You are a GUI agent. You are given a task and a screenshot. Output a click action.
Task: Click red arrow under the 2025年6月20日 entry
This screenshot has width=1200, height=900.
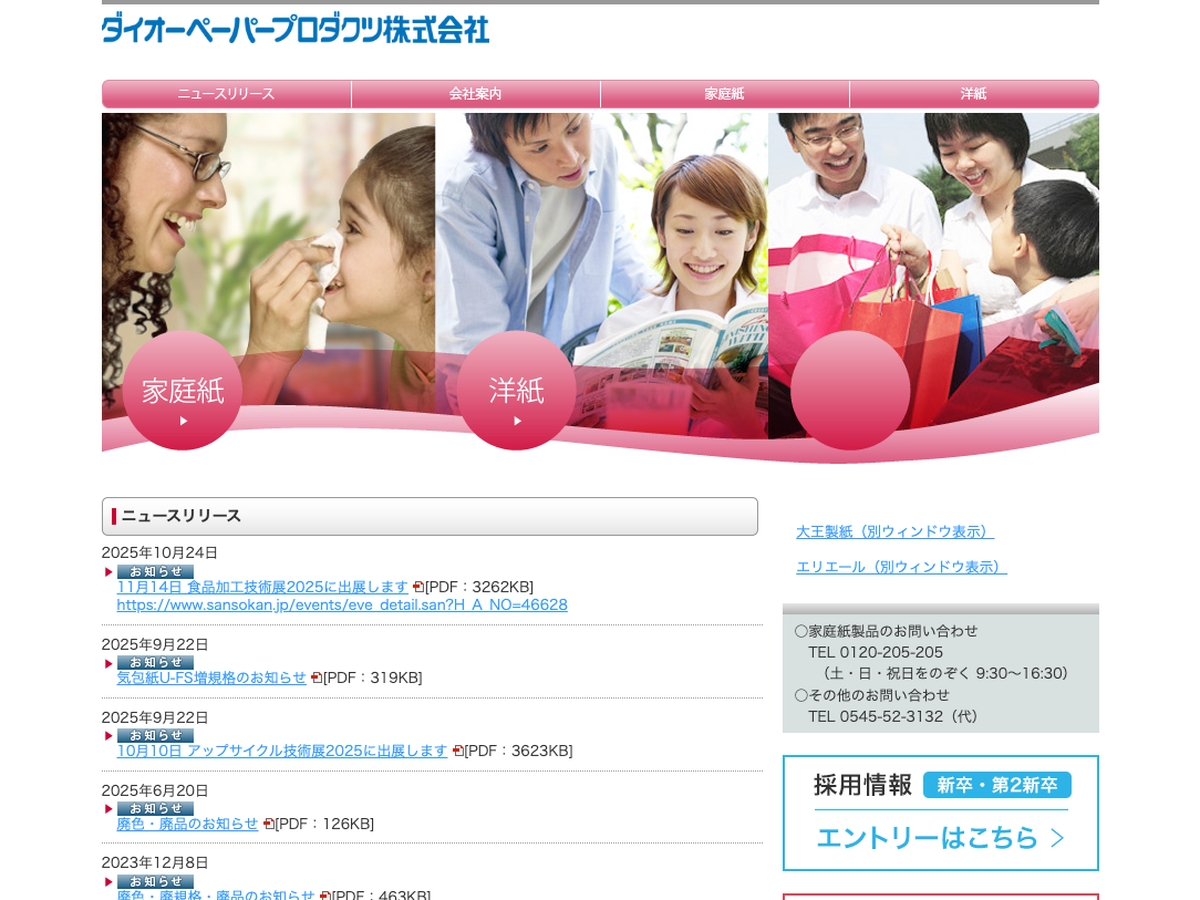pyautogui.click(x=109, y=808)
